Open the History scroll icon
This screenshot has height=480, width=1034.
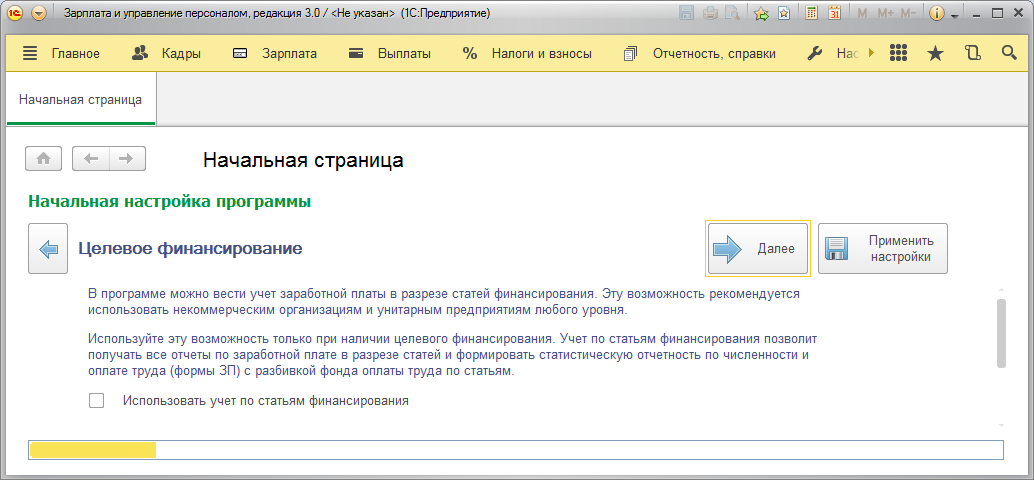click(972, 54)
